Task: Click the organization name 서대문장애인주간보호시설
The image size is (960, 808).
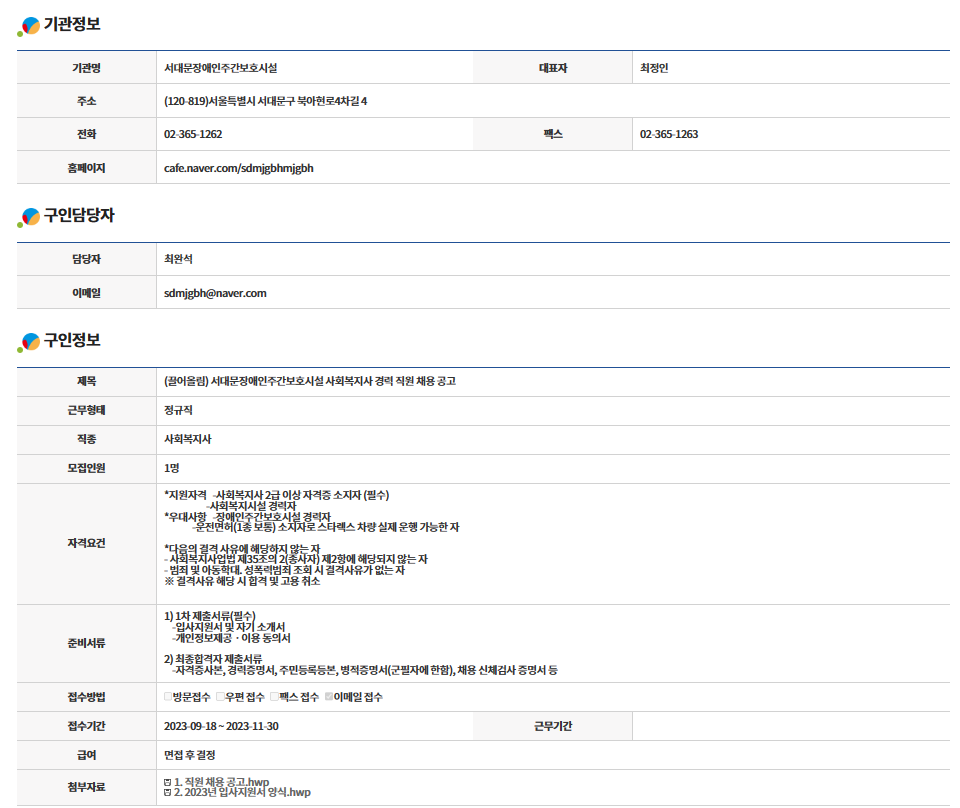Action: (220, 68)
